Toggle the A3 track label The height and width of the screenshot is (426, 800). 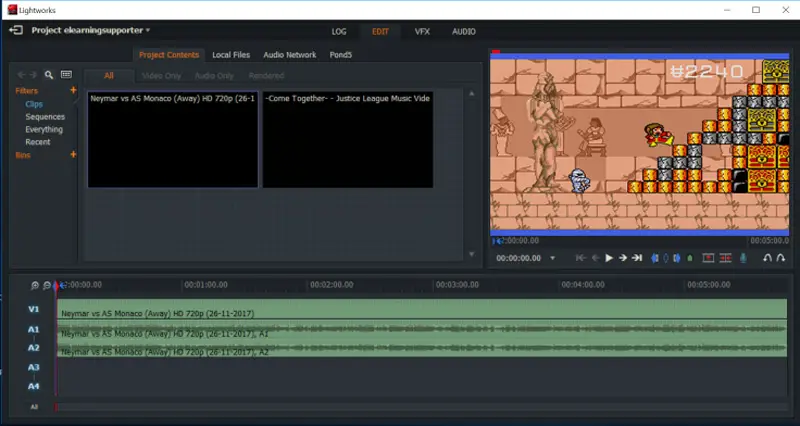pyautogui.click(x=33, y=367)
